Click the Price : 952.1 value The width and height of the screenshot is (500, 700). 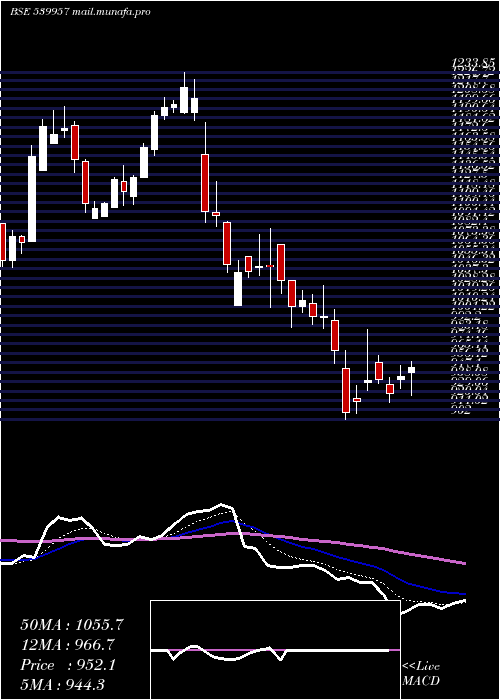point(68,665)
